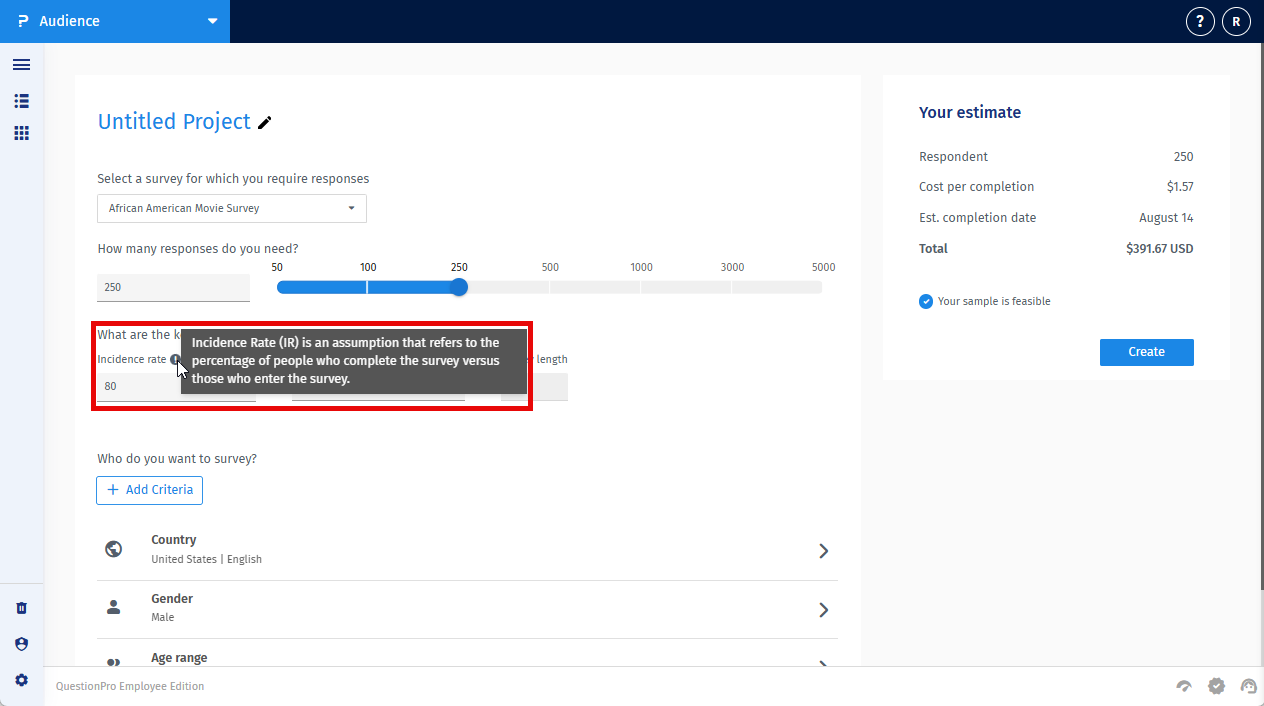
Task: Select the 100 slider label
Action: 368,267
